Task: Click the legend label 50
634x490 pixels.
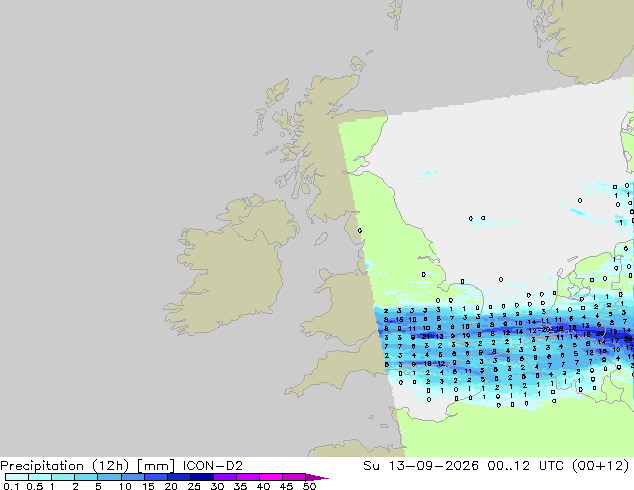Action: 309,486
